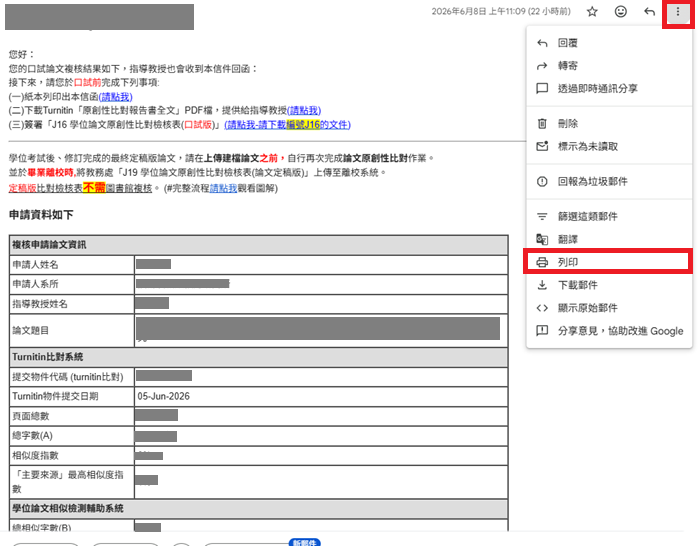
Task: Select 回報為垃圾郵件 menu item
Action: pos(609,182)
